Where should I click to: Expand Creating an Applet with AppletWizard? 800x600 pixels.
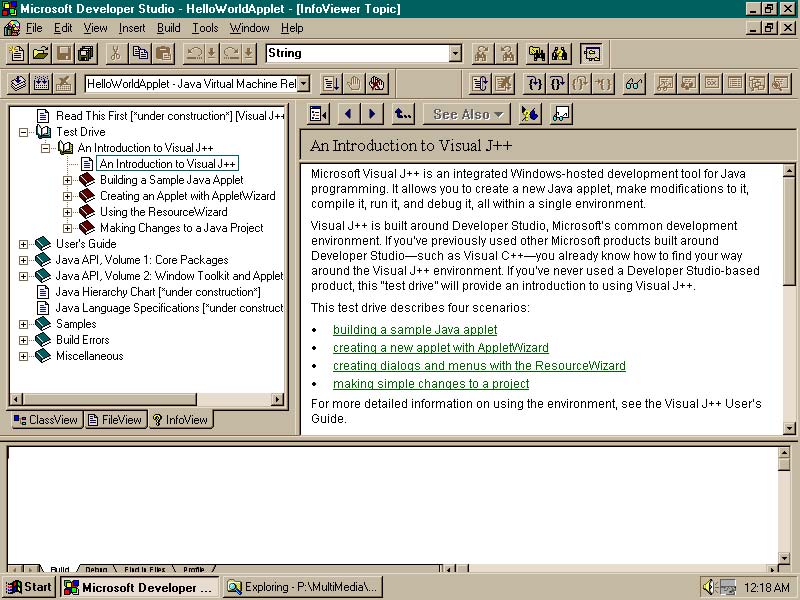pos(67,196)
